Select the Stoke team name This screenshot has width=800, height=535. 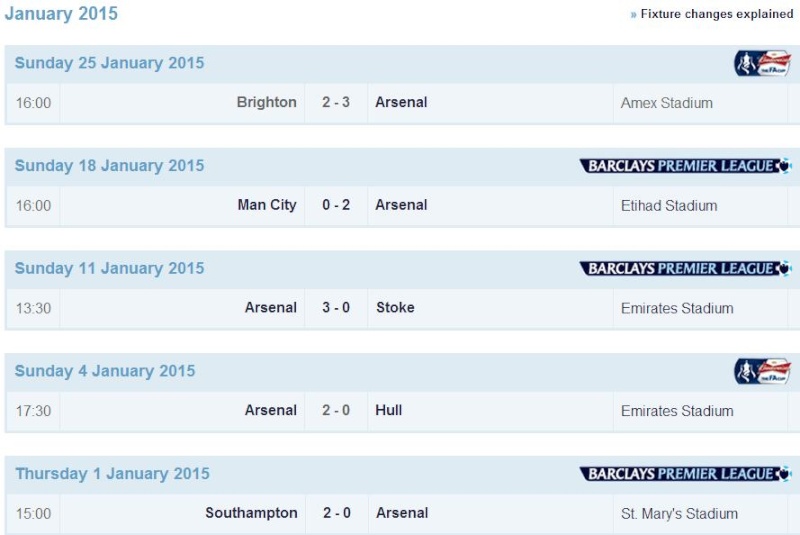point(395,308)
